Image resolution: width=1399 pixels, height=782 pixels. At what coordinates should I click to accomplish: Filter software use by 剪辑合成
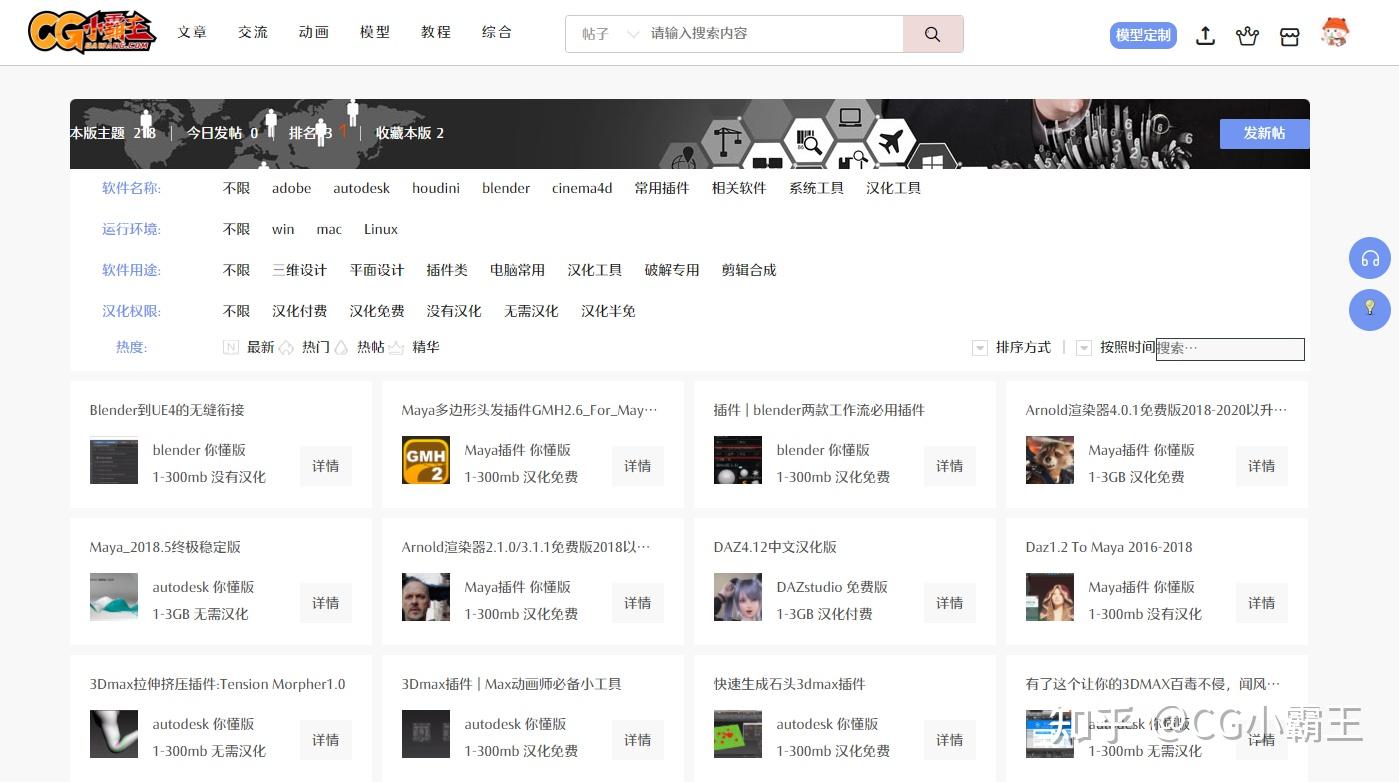tap(749, 270)
